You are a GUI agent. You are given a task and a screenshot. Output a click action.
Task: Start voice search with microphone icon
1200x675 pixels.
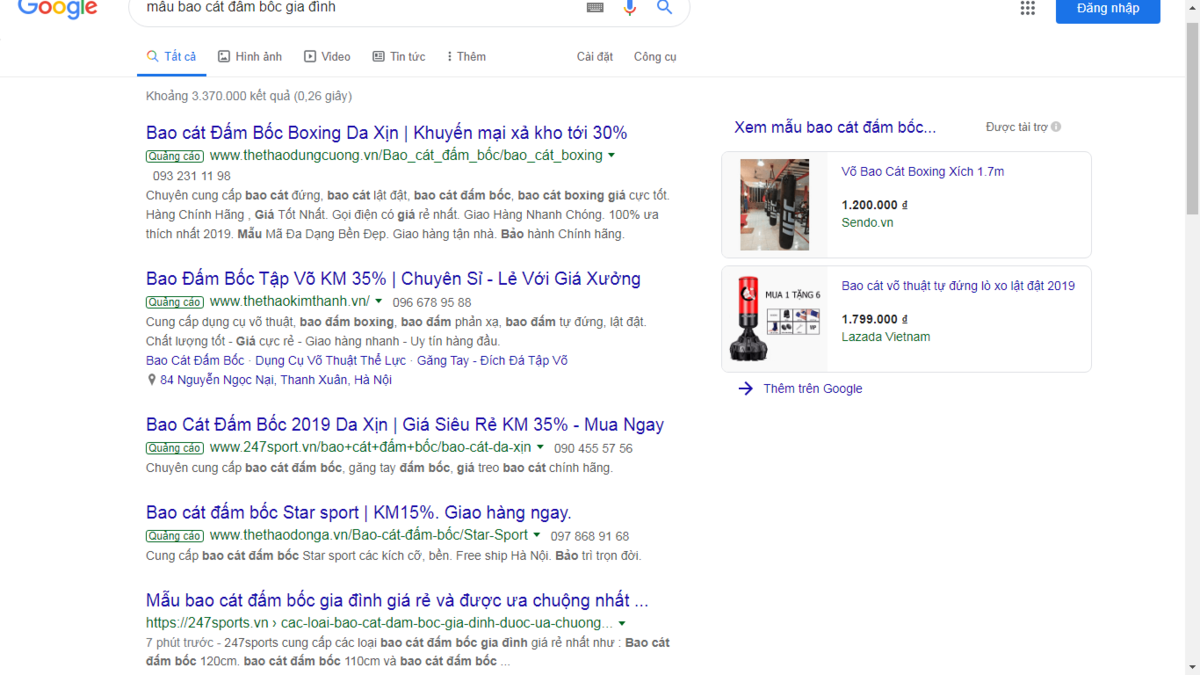[630, 8]
